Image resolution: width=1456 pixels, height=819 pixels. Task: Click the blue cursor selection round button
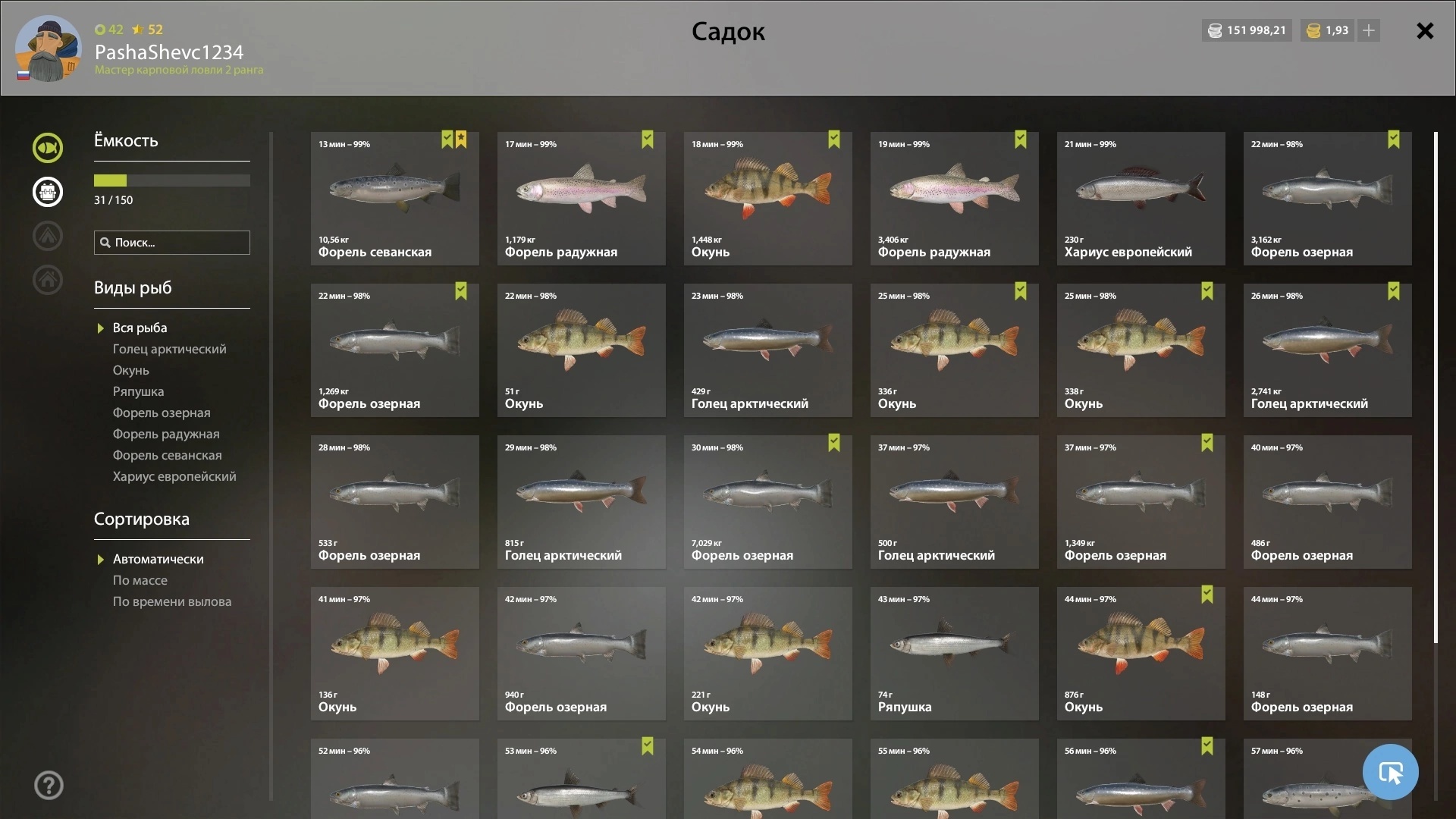pos(1390,772)
